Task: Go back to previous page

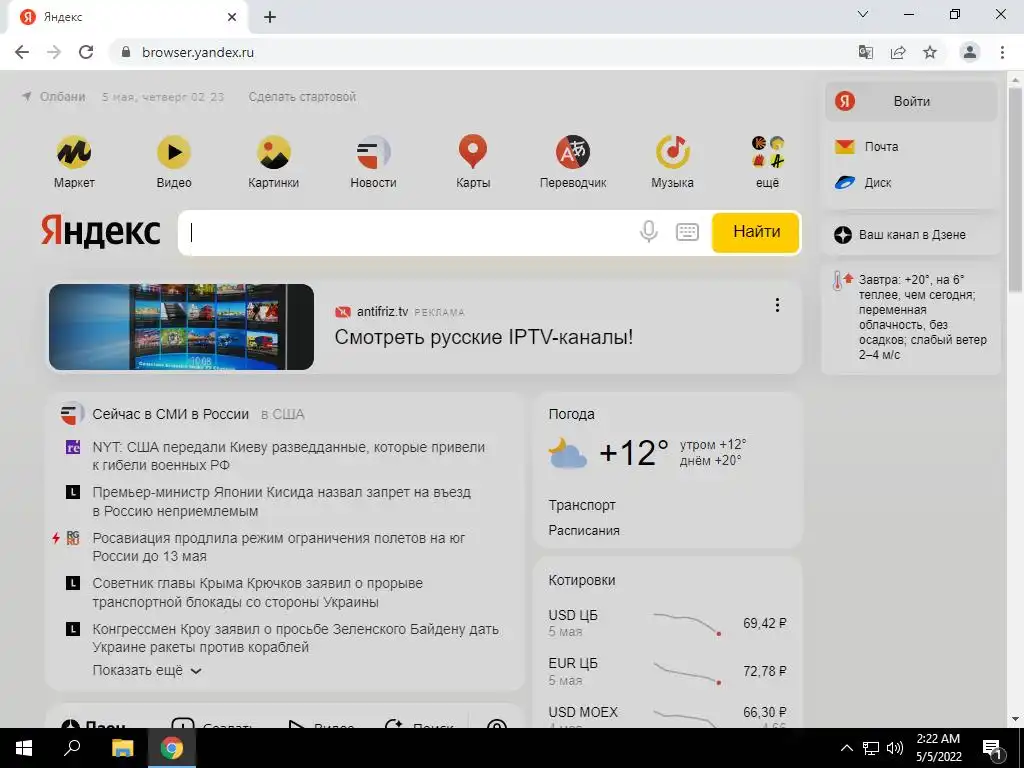Action: pos(22,52)
